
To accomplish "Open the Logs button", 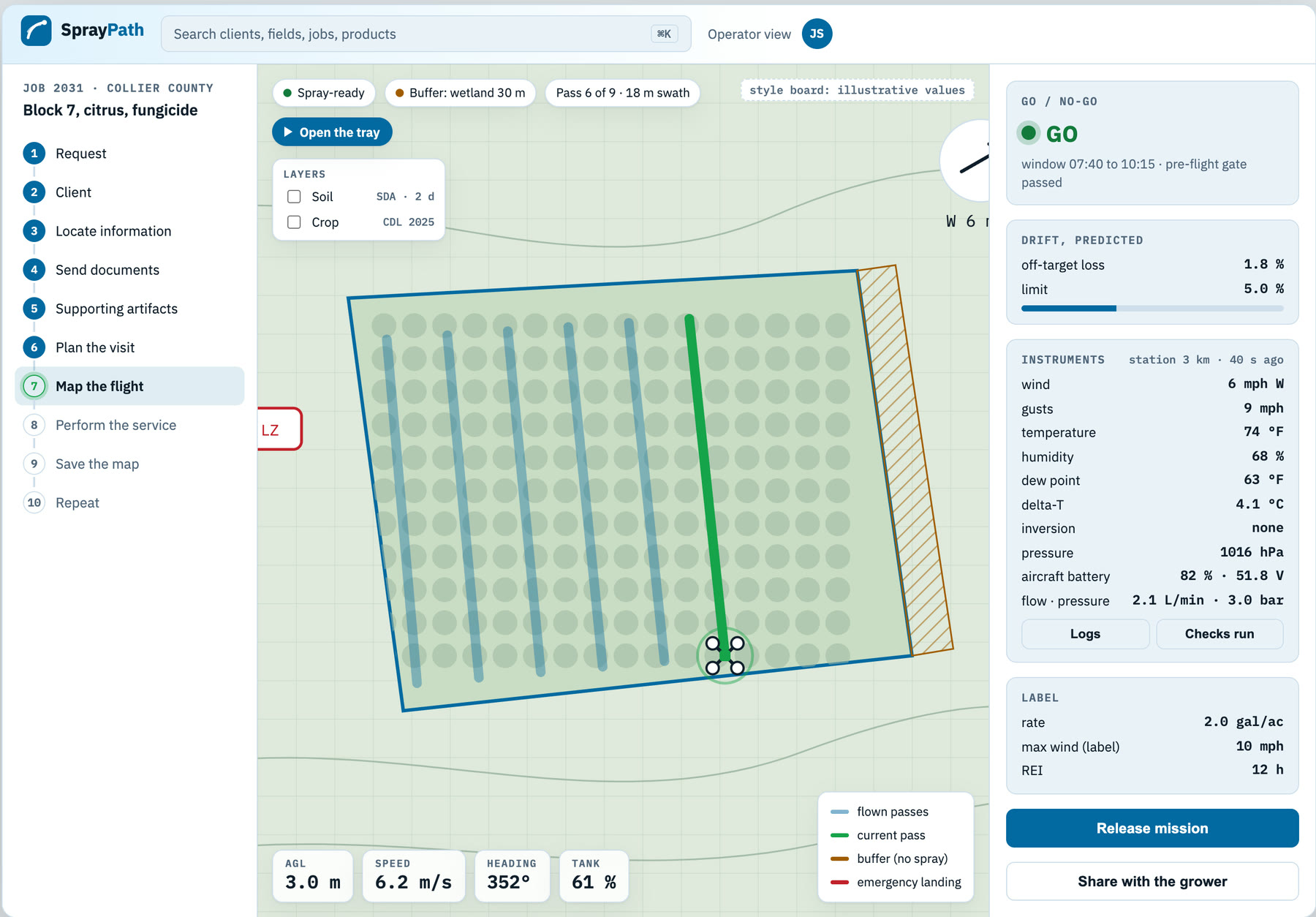I will coord(1085,634).
